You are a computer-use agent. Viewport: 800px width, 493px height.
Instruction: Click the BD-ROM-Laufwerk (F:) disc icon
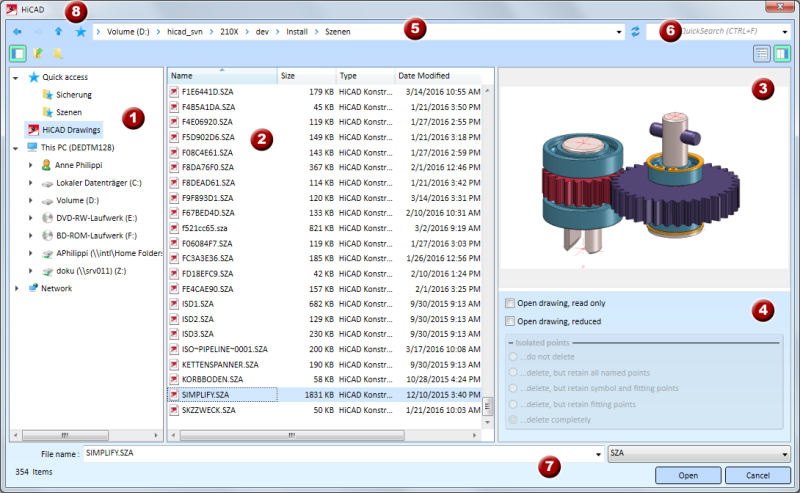pyautogui.click(x=47, y=235)
